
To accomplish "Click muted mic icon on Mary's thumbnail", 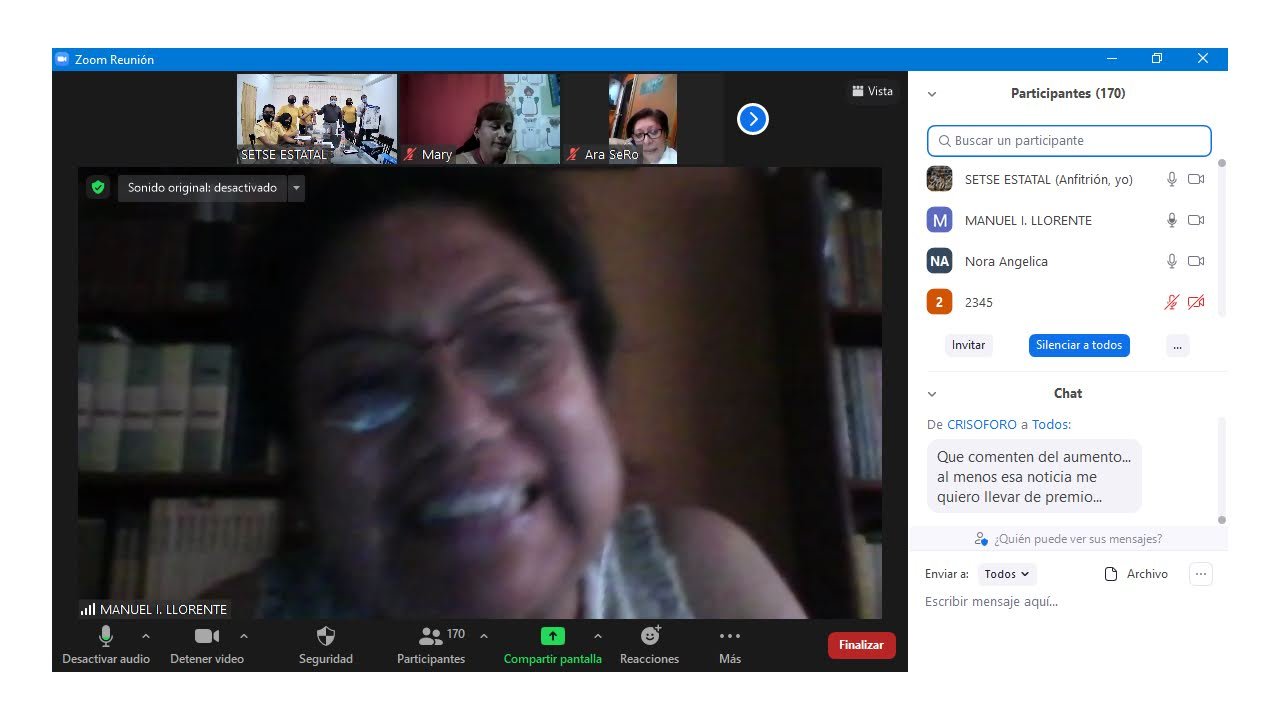I will pyautogui.click(x=410, y=154).
